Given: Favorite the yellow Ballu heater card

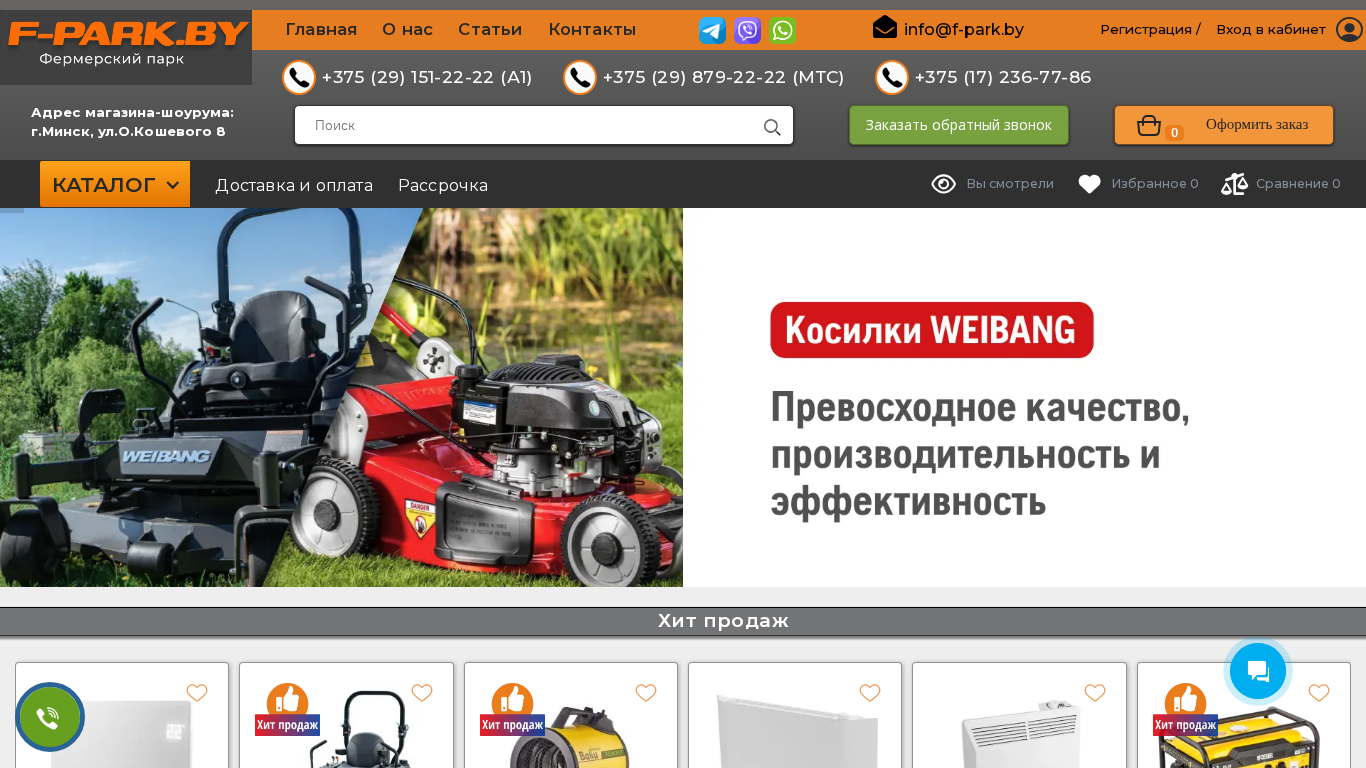Looking at the screenshot, I should coord(646,693).
